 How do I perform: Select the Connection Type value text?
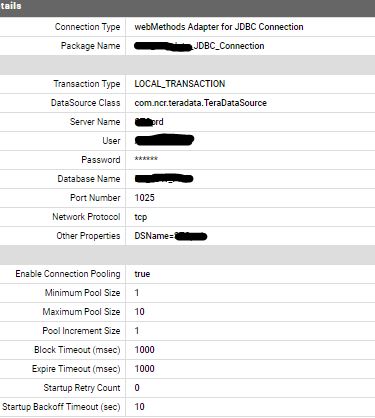pyautogui.click(x=219, y=27)
